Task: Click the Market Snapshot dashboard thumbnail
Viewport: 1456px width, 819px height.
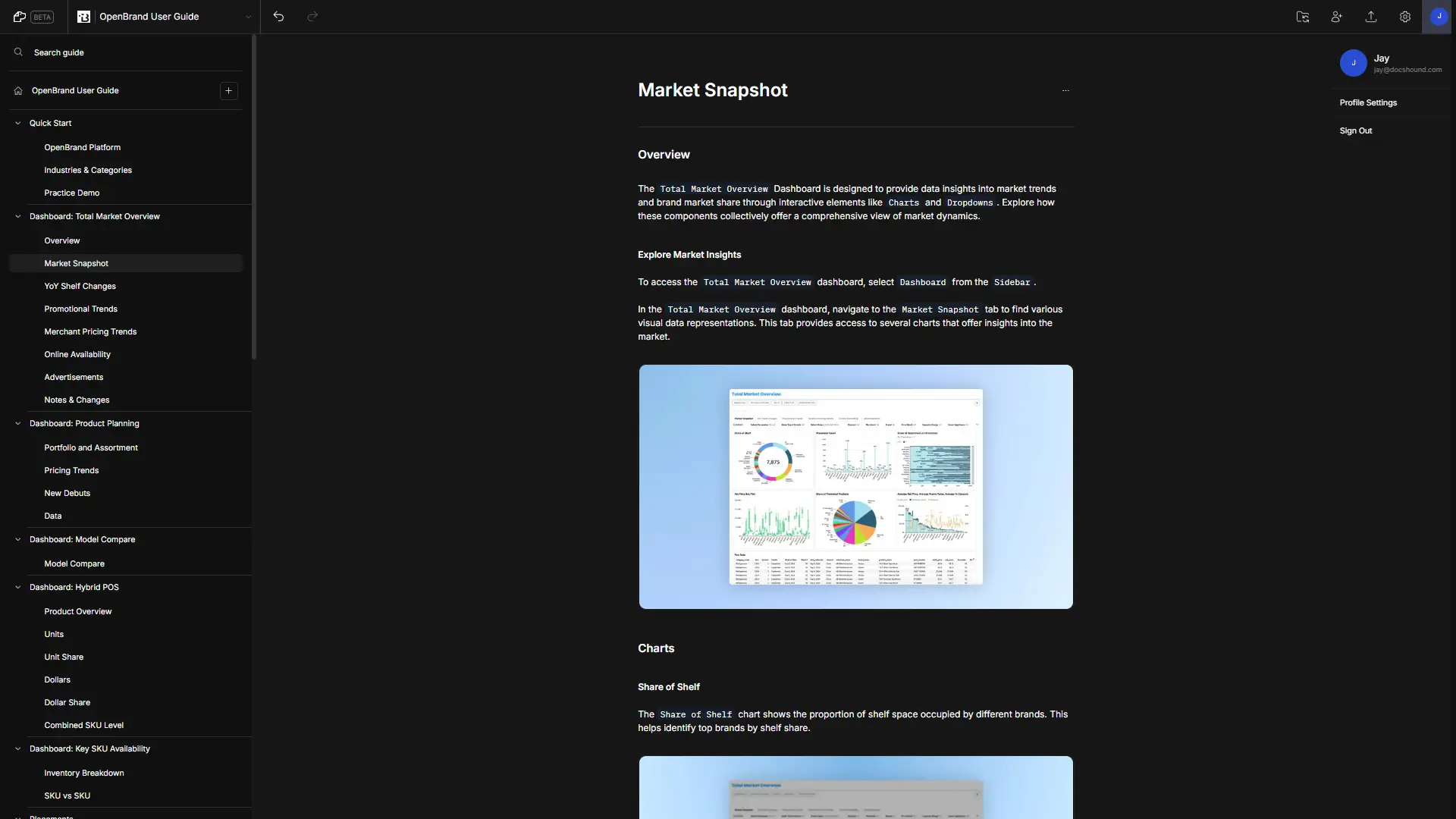Action: pos(855,487)
